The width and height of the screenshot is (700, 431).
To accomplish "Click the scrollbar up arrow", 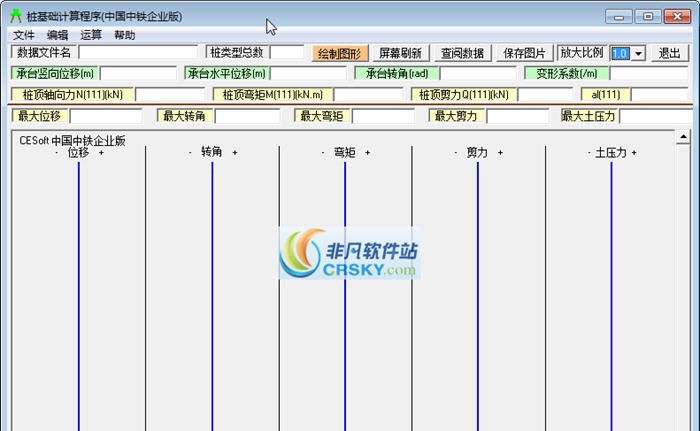I will [683, 138].
